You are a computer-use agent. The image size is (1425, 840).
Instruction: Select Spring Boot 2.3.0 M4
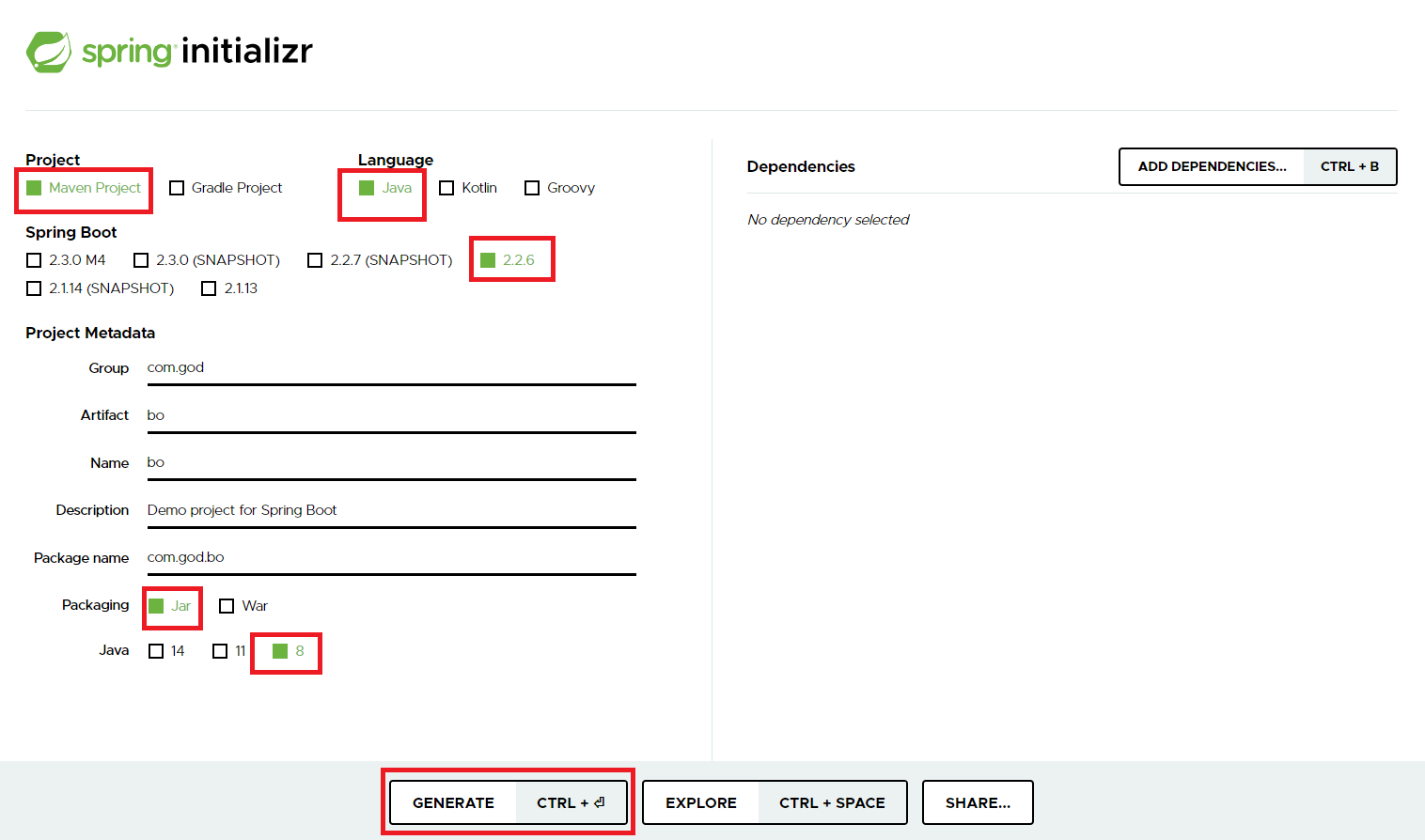point(66,260)
